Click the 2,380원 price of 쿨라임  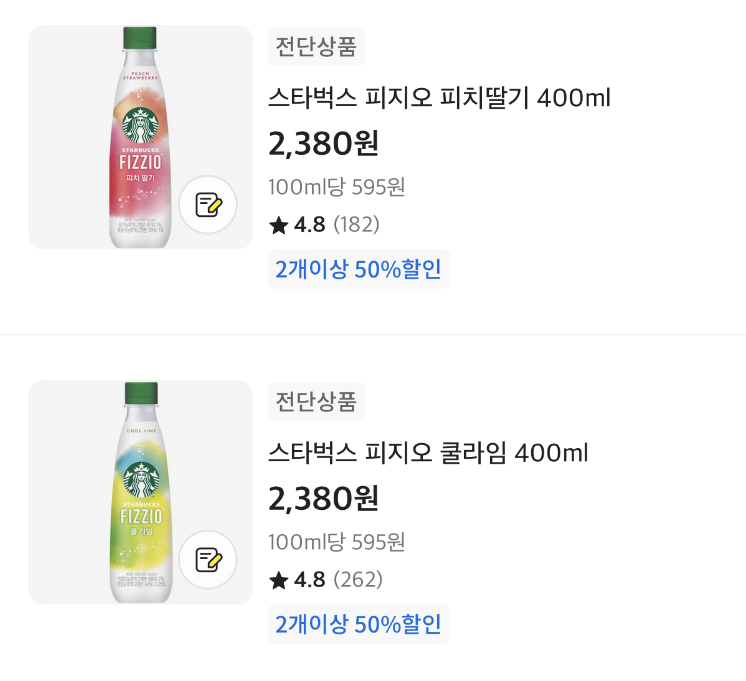pos(324,498)
